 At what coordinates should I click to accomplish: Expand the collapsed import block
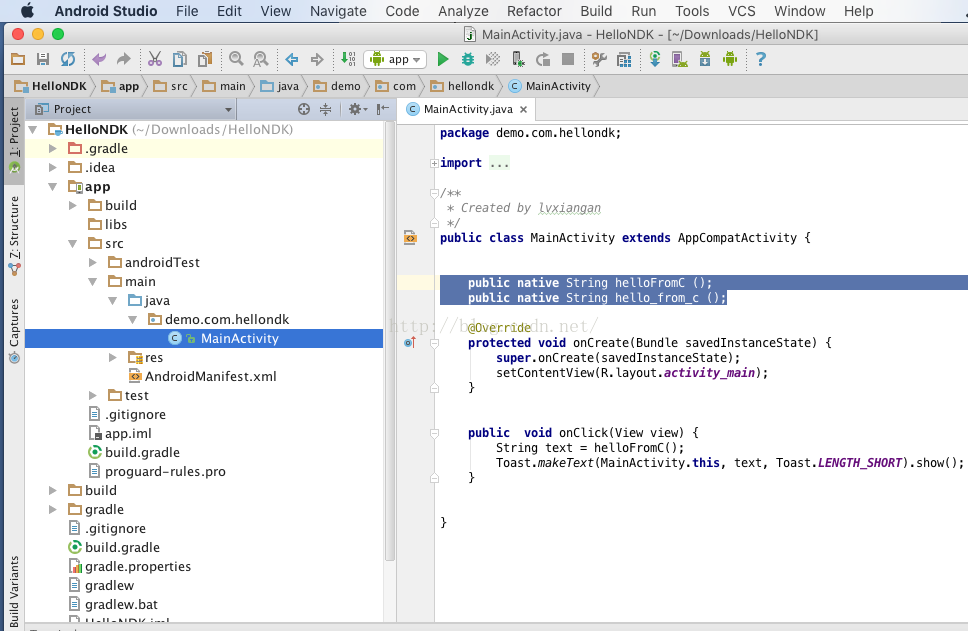click(x=435, y=164)
